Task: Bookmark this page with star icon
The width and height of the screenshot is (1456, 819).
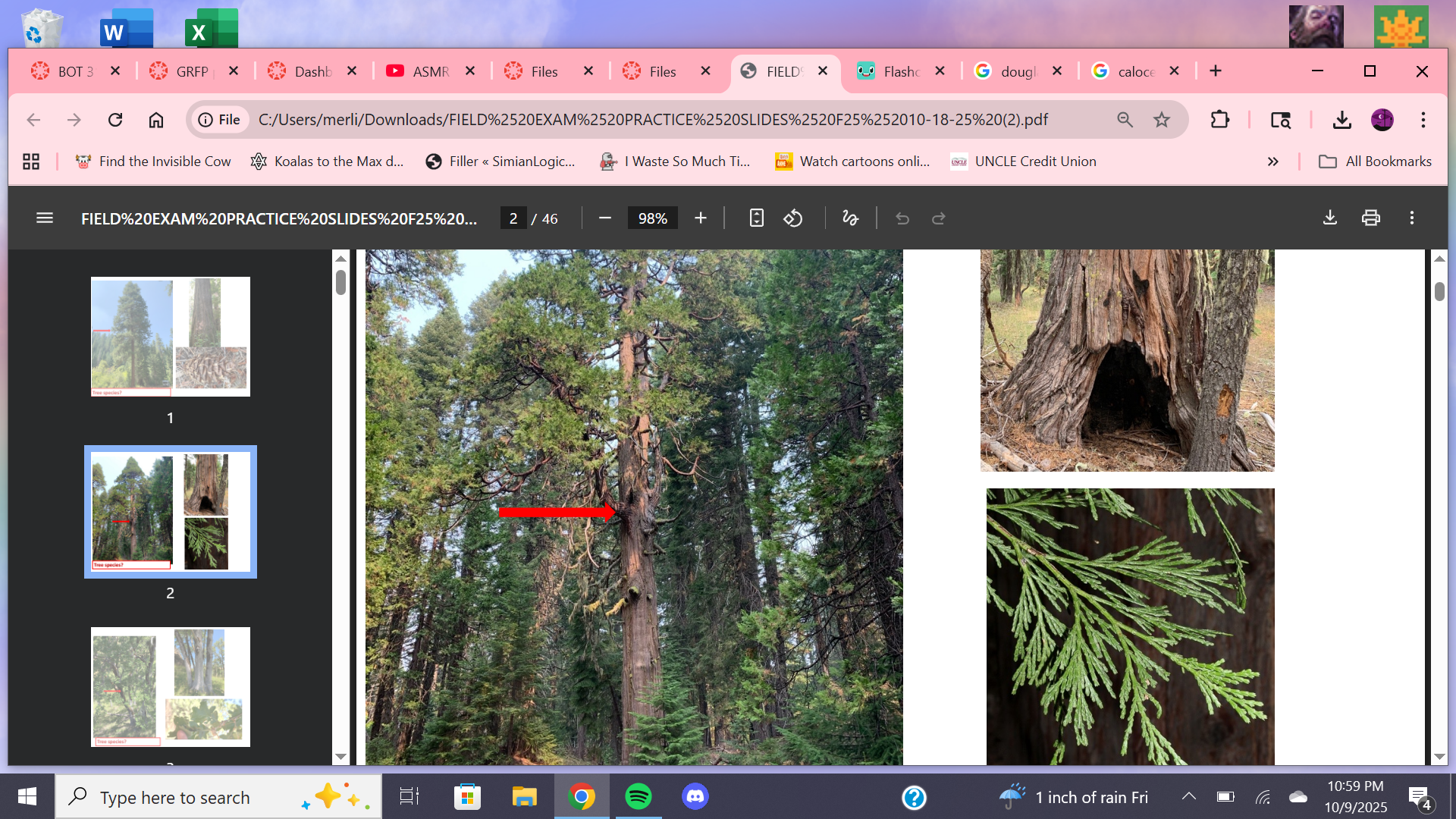Action: 1161,120
